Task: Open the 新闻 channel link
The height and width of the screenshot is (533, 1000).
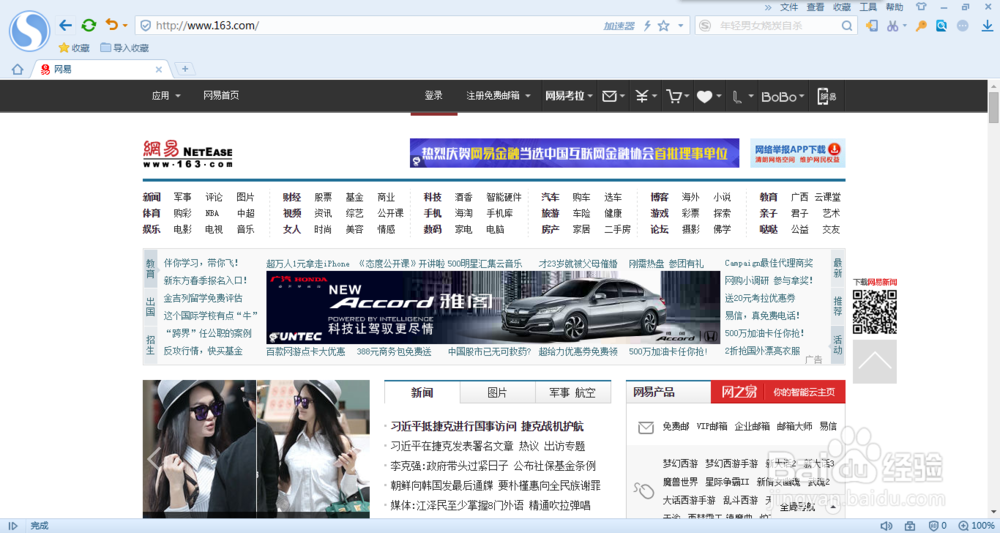Action: tap(152, 197)
